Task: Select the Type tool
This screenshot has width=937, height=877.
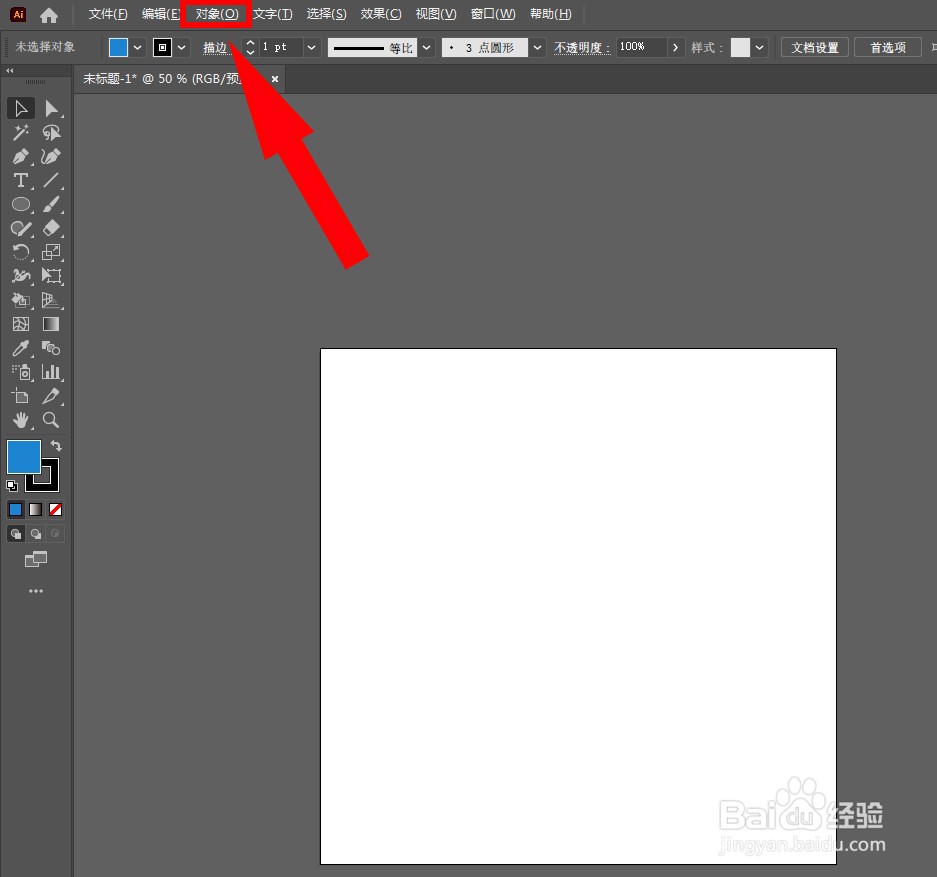Action: pyautogui.click(x=21, y=180)
